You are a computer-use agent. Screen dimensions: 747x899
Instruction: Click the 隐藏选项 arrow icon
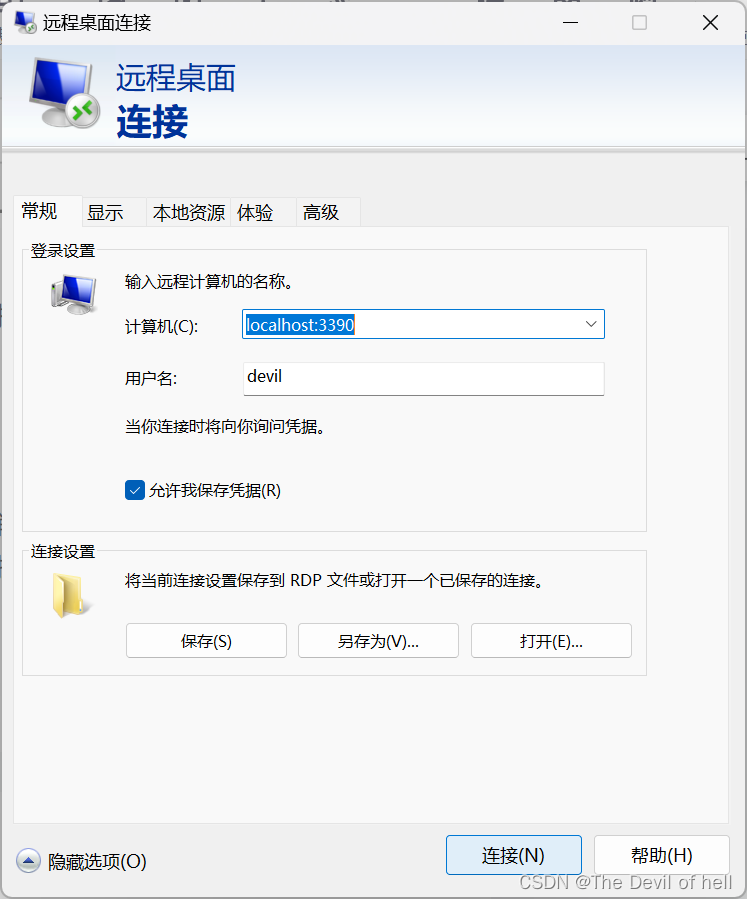click(x=28, y=861)
